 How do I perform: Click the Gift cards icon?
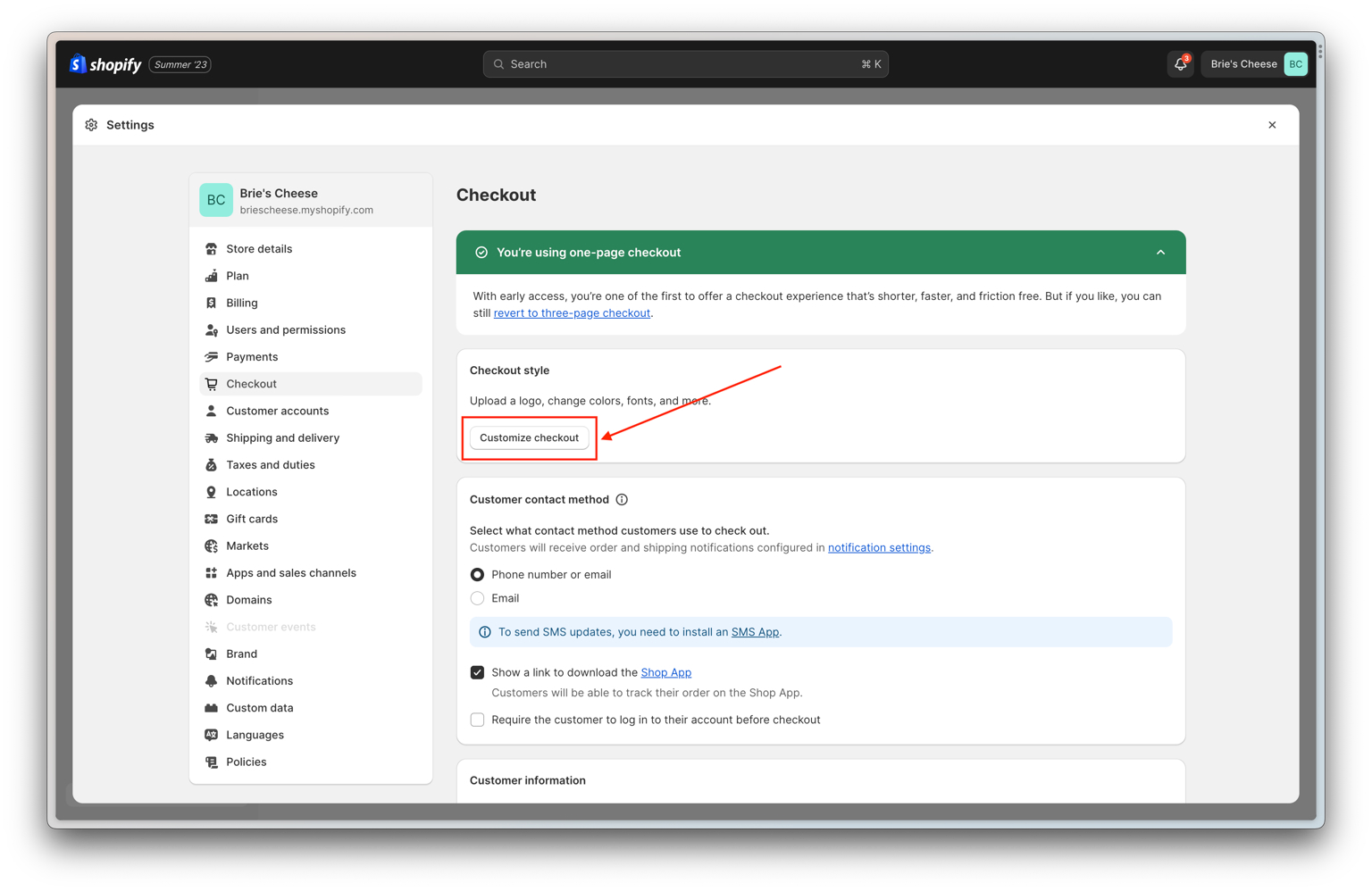point(212,519)
